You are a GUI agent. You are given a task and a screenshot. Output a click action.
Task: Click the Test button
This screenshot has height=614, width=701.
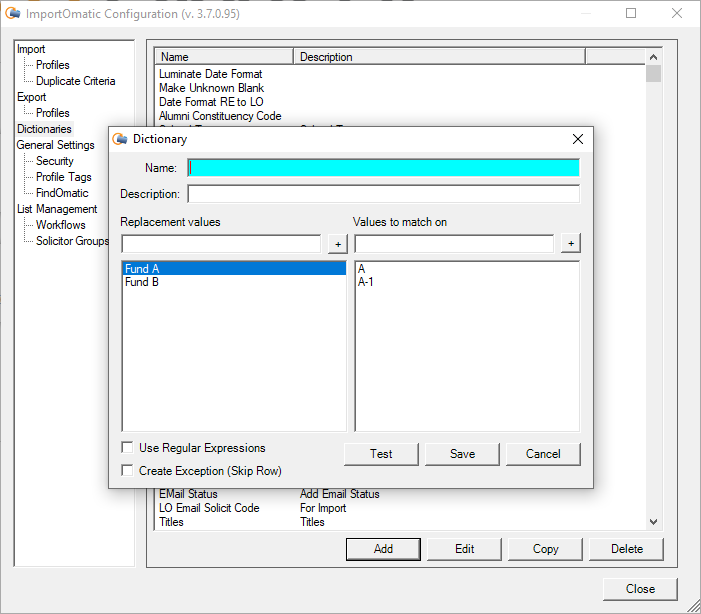click(381, 454)
